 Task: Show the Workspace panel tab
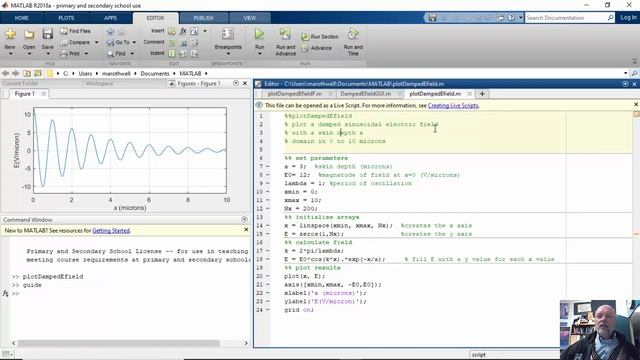(99, 83)
